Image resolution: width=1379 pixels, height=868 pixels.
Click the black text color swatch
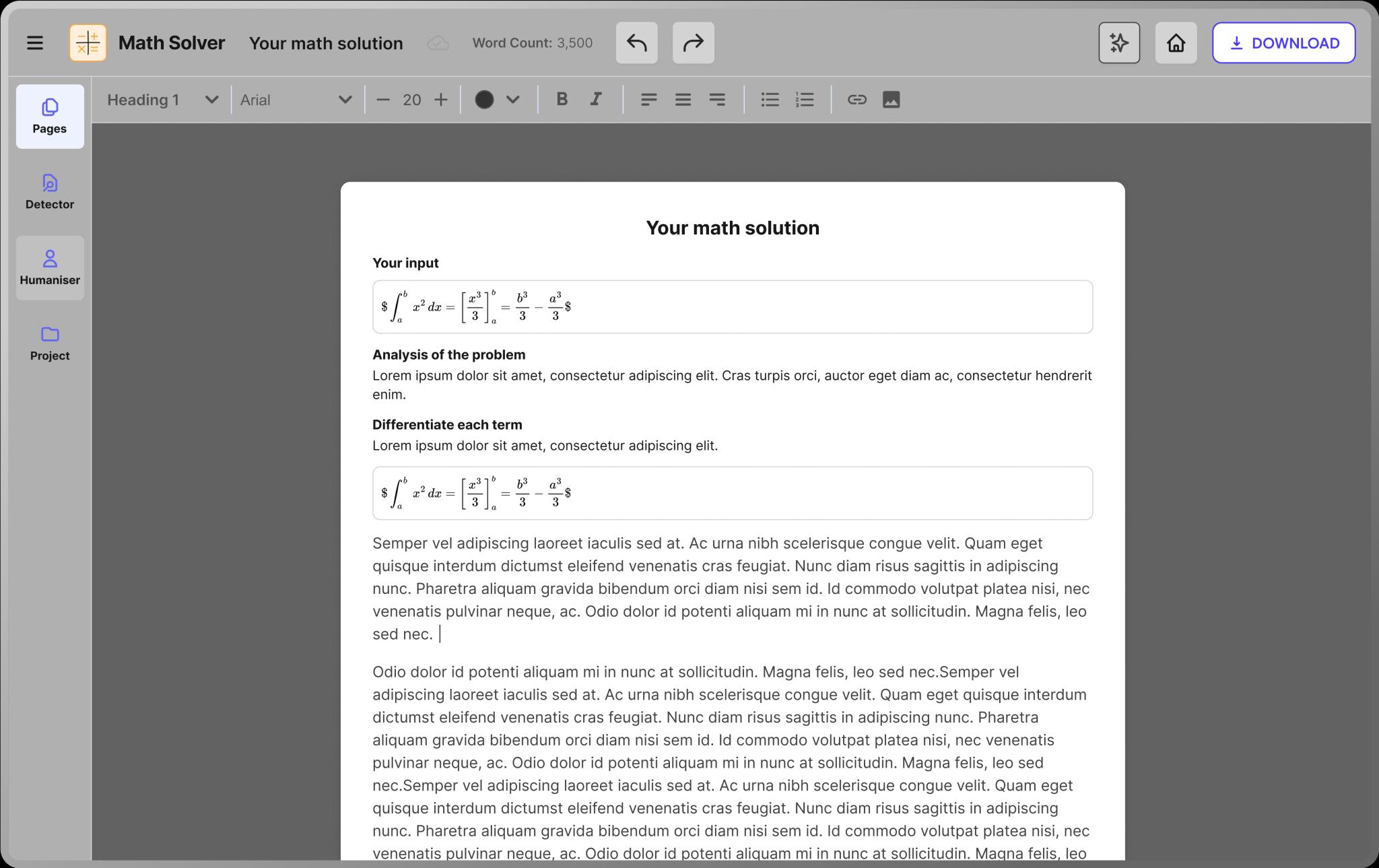point(484,100)
